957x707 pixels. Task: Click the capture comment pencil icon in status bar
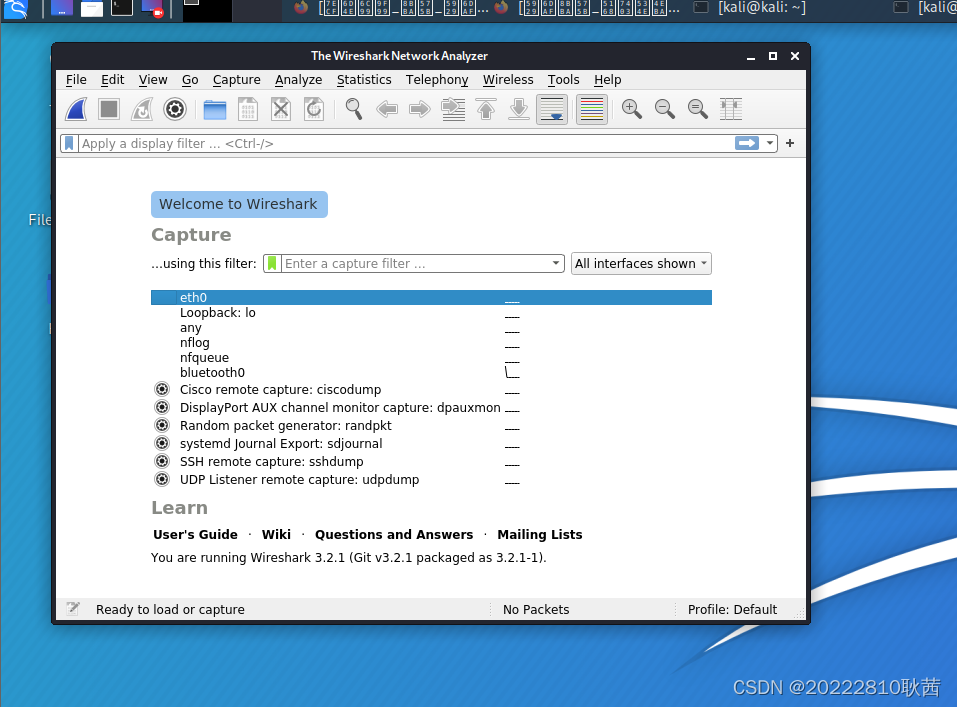coord(73,608)
